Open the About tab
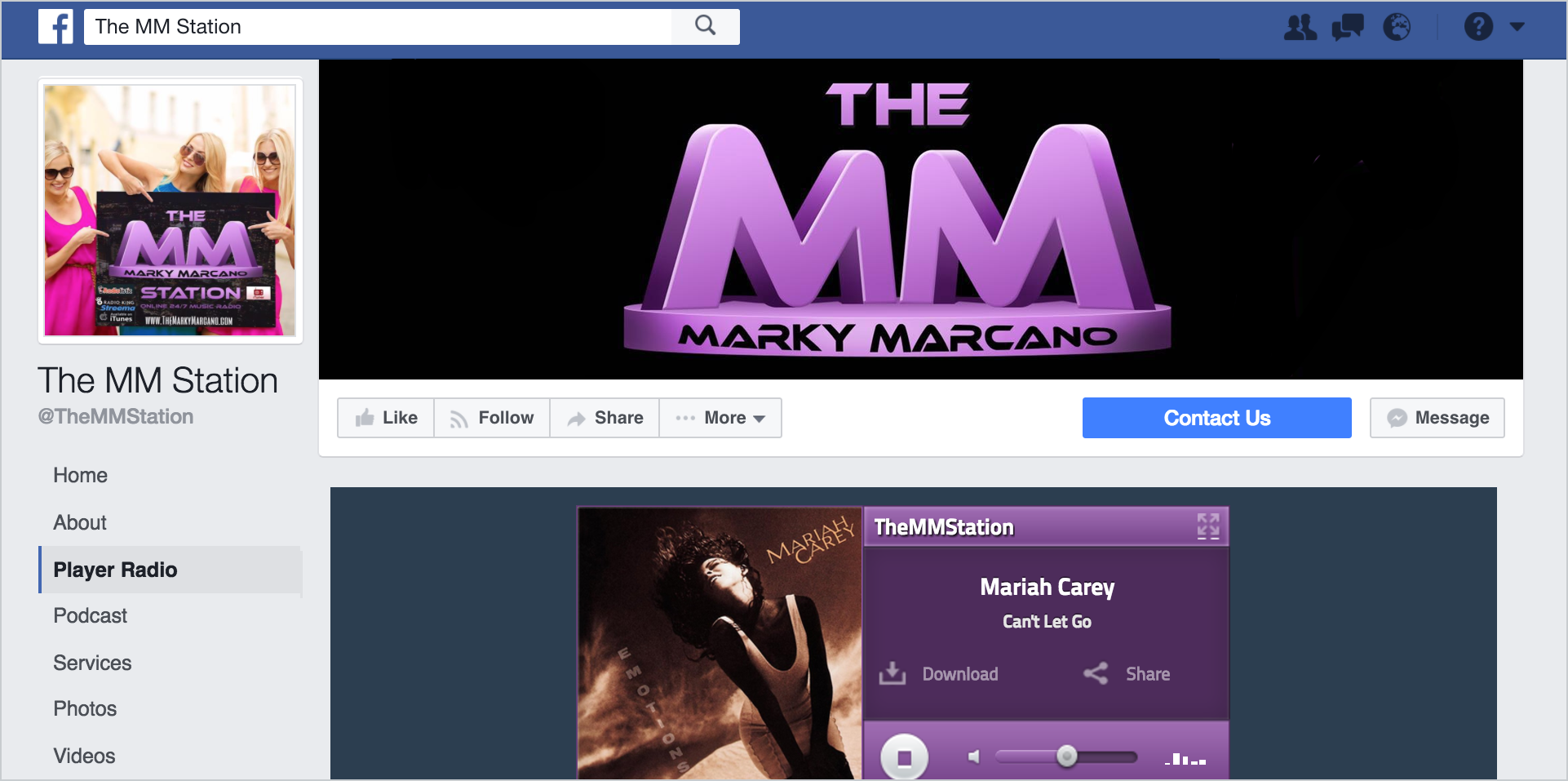Screen dimensions: 1568x781 point(80,523)
